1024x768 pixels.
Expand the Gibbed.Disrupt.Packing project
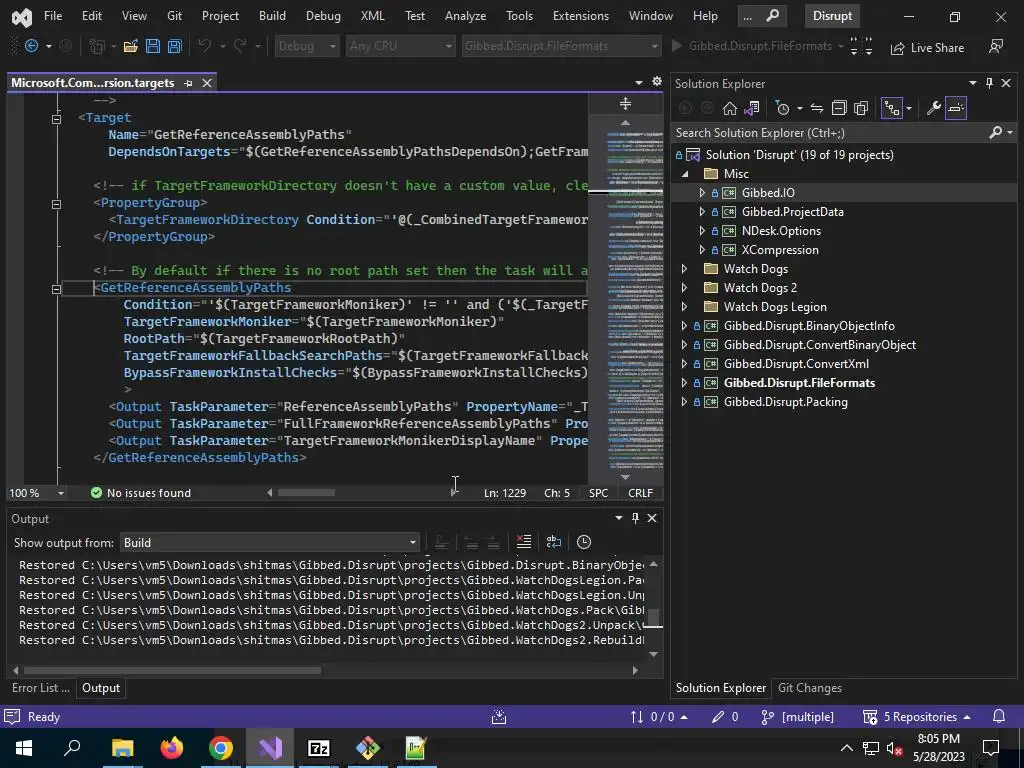click(684, 402)
